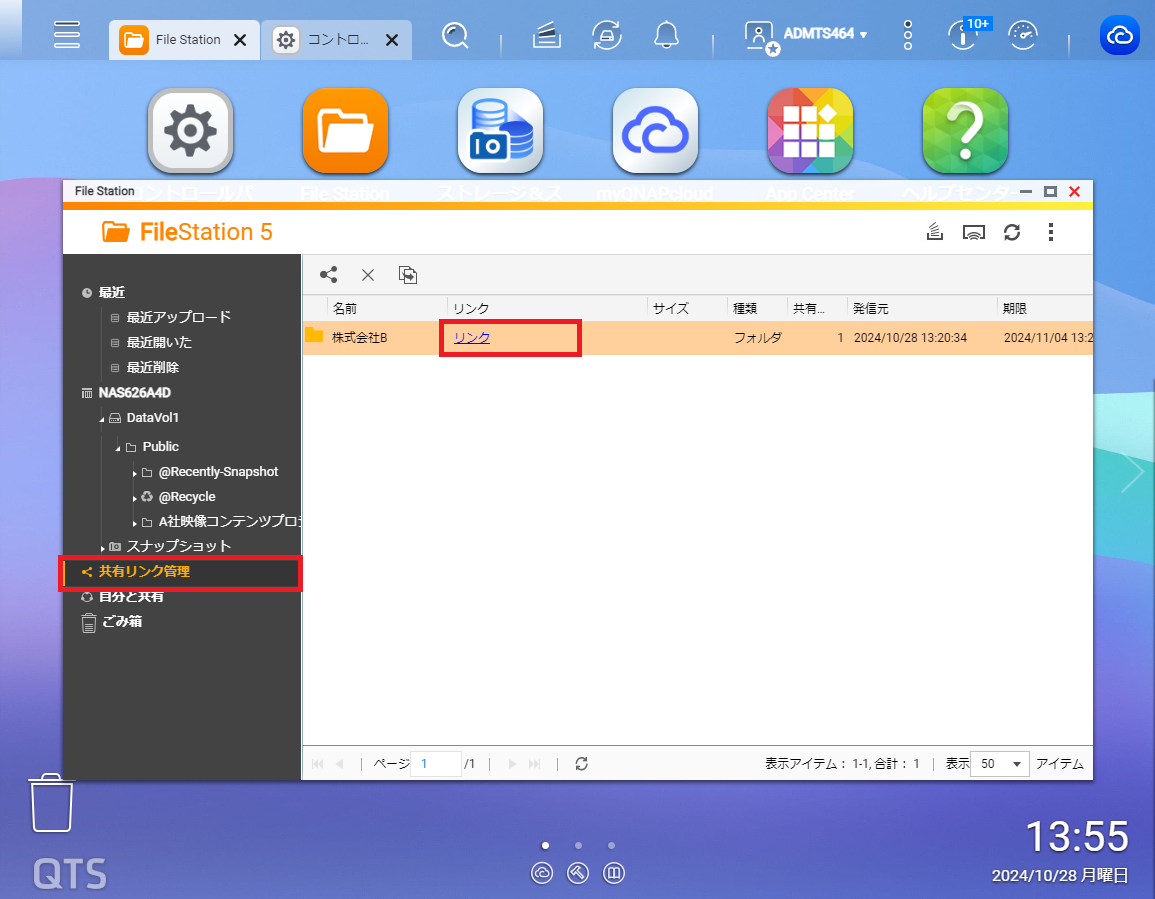Sort by the 種類 column header
Screen dimensions: 1155x899
pos(757,308)
